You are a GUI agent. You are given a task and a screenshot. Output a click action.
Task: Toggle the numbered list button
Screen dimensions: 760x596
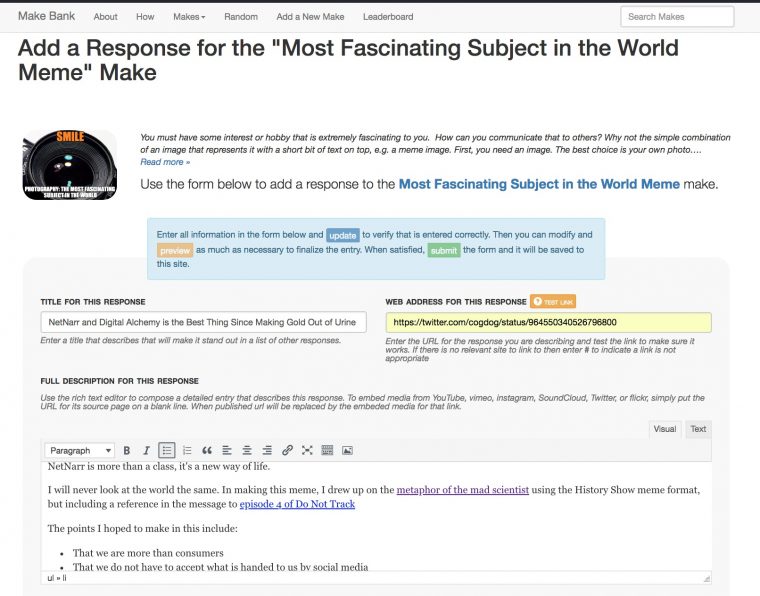pyautogui.click(x=187, y=451)
